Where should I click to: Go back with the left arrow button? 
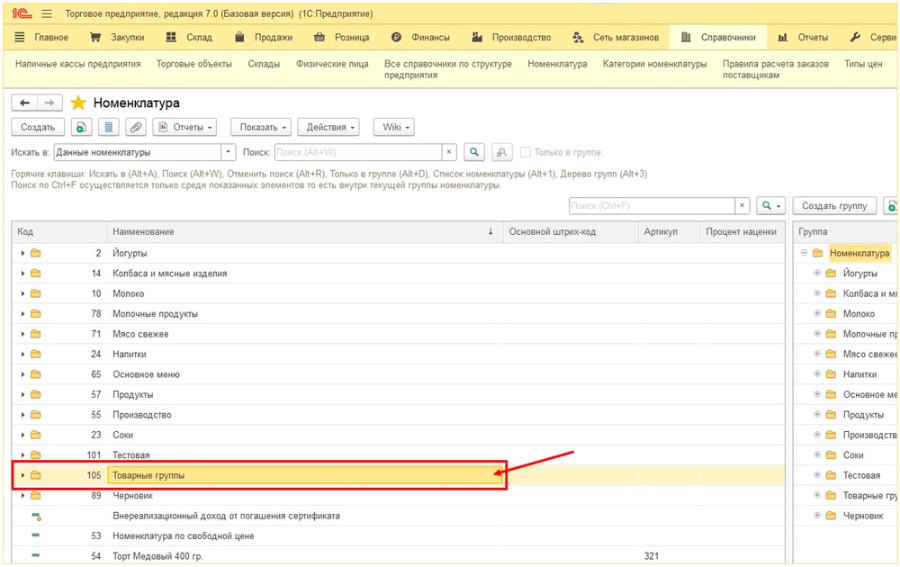pyautogui.click(x=24, y=103)
